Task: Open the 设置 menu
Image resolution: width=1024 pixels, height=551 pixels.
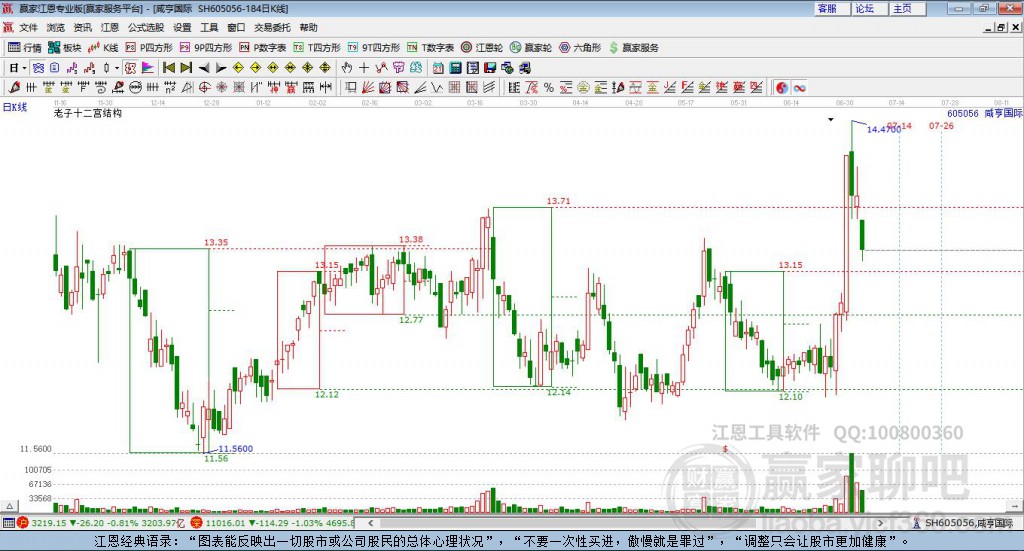Action: coord(182,27)
